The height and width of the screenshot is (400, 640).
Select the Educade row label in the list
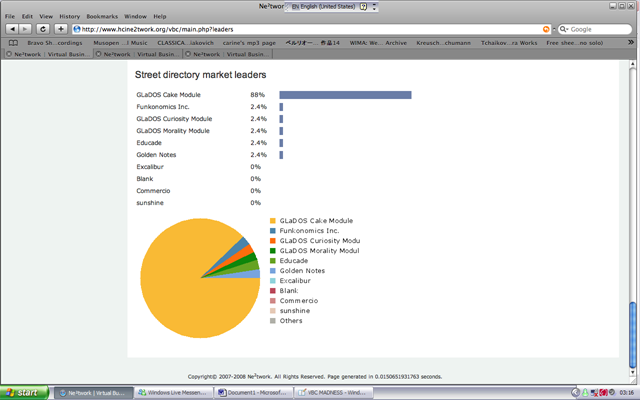(149, 143)
